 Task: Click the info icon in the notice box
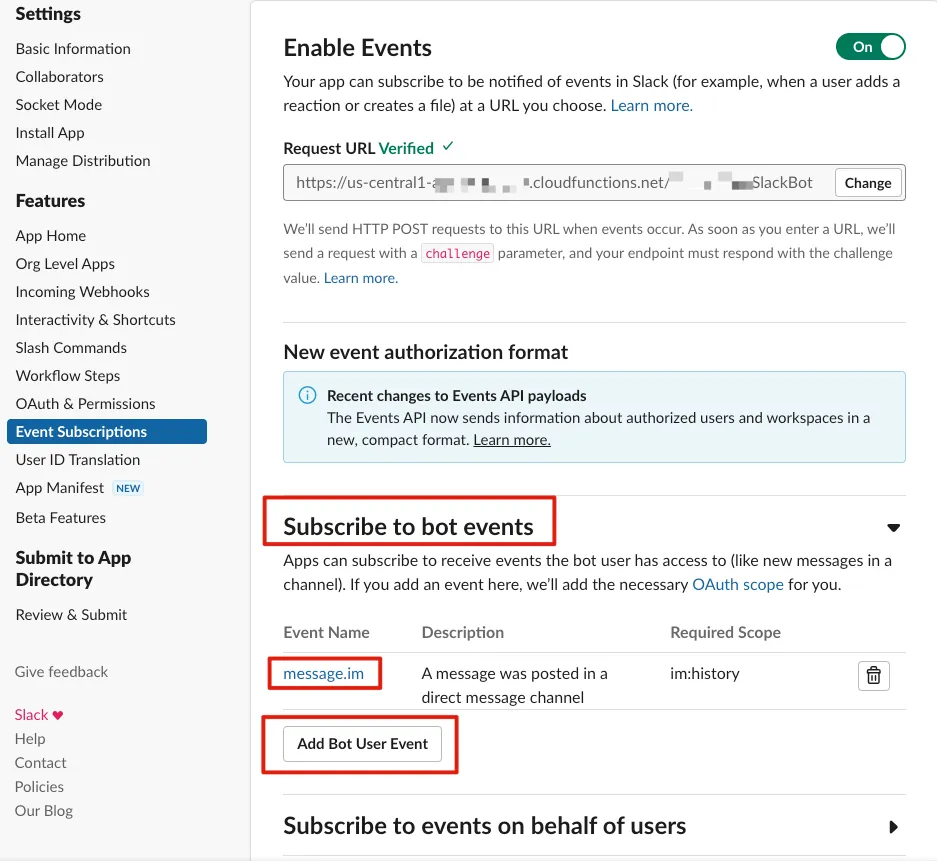tap(308, 395)
